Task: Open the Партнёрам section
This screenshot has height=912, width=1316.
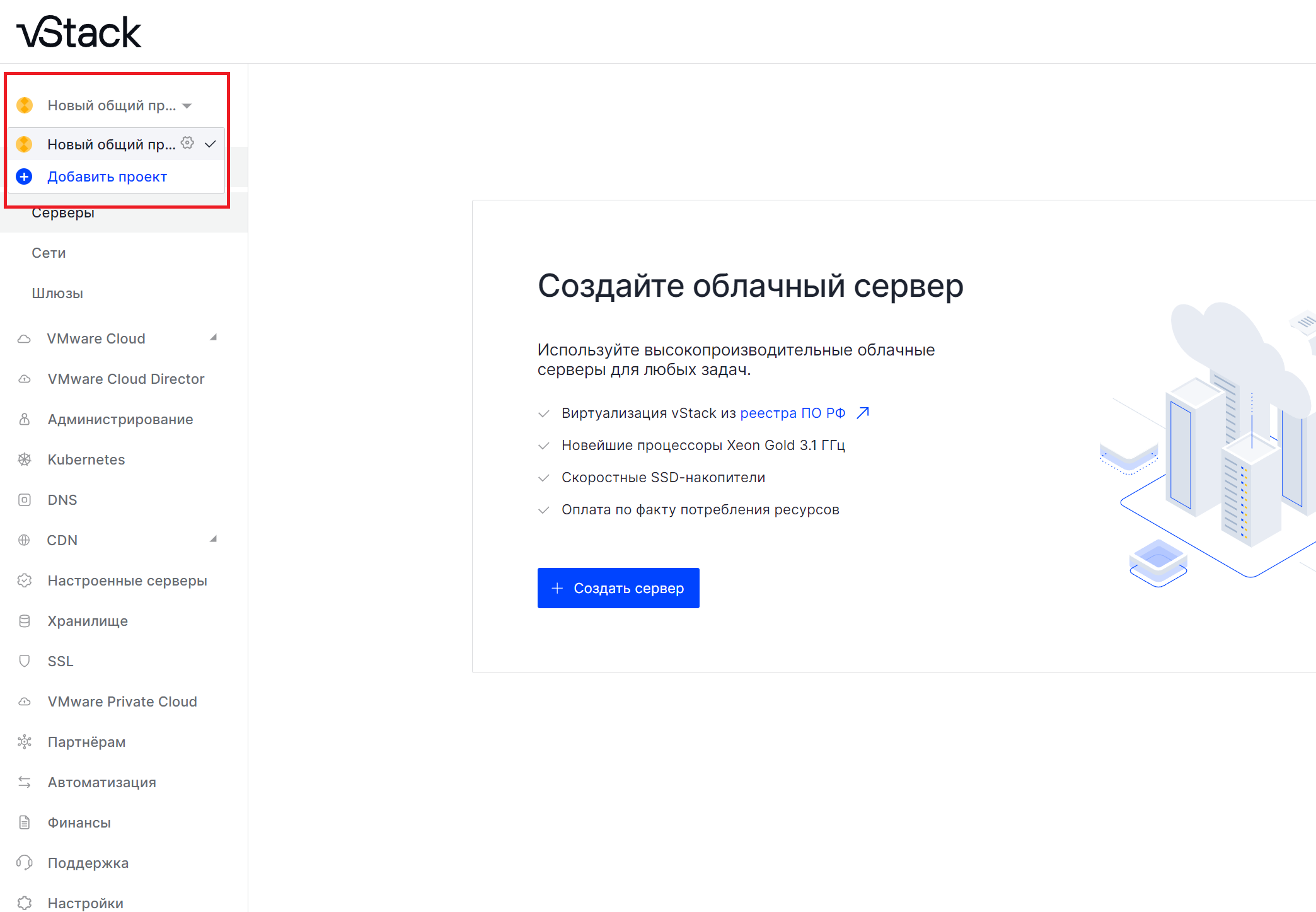Action: pos(86,742)
